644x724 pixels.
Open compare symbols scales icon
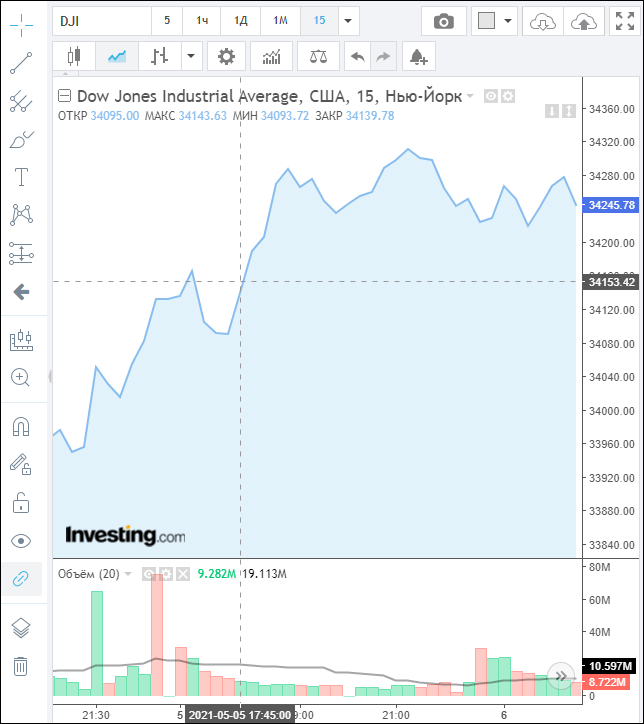point(319,56)
